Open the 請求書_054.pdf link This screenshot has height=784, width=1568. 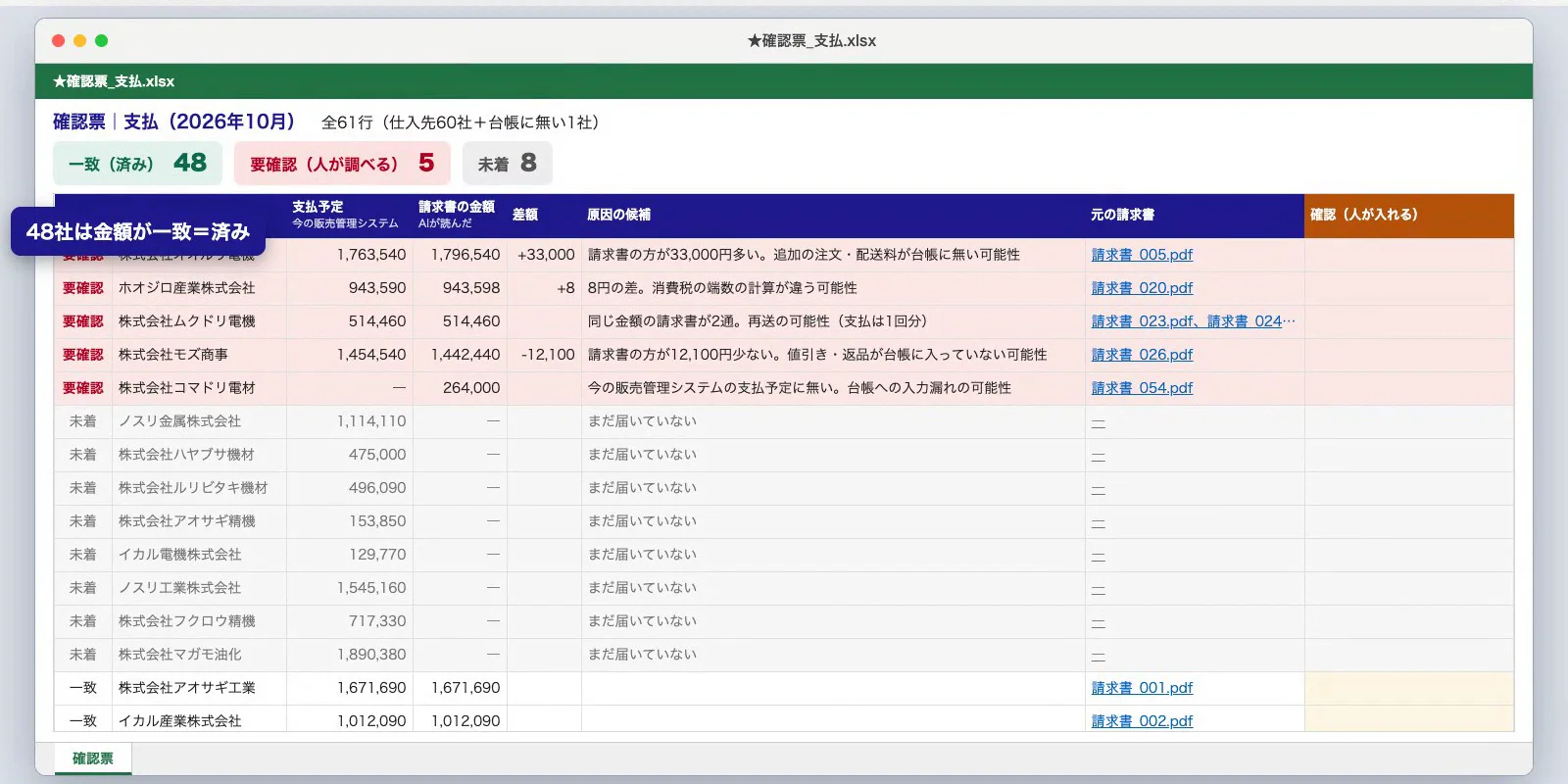tap(1142, 388)
